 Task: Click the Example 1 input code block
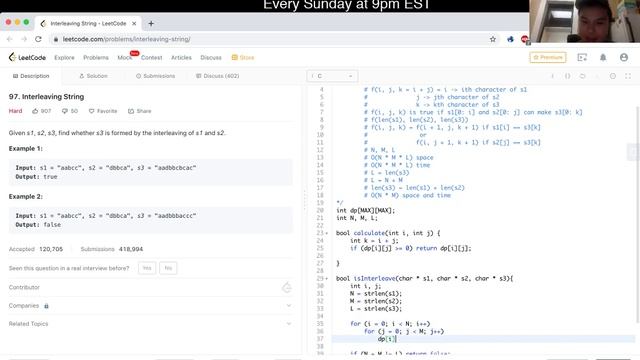pyautogui.click(x=151, y=172)
